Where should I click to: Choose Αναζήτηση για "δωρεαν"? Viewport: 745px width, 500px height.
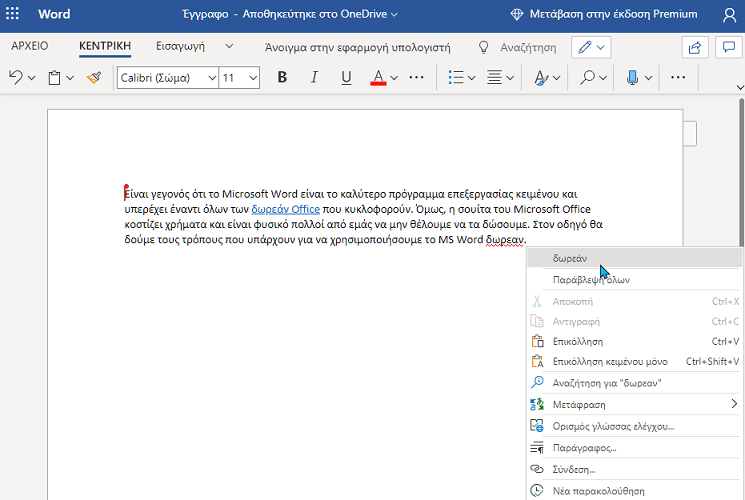tap(635, 383)
